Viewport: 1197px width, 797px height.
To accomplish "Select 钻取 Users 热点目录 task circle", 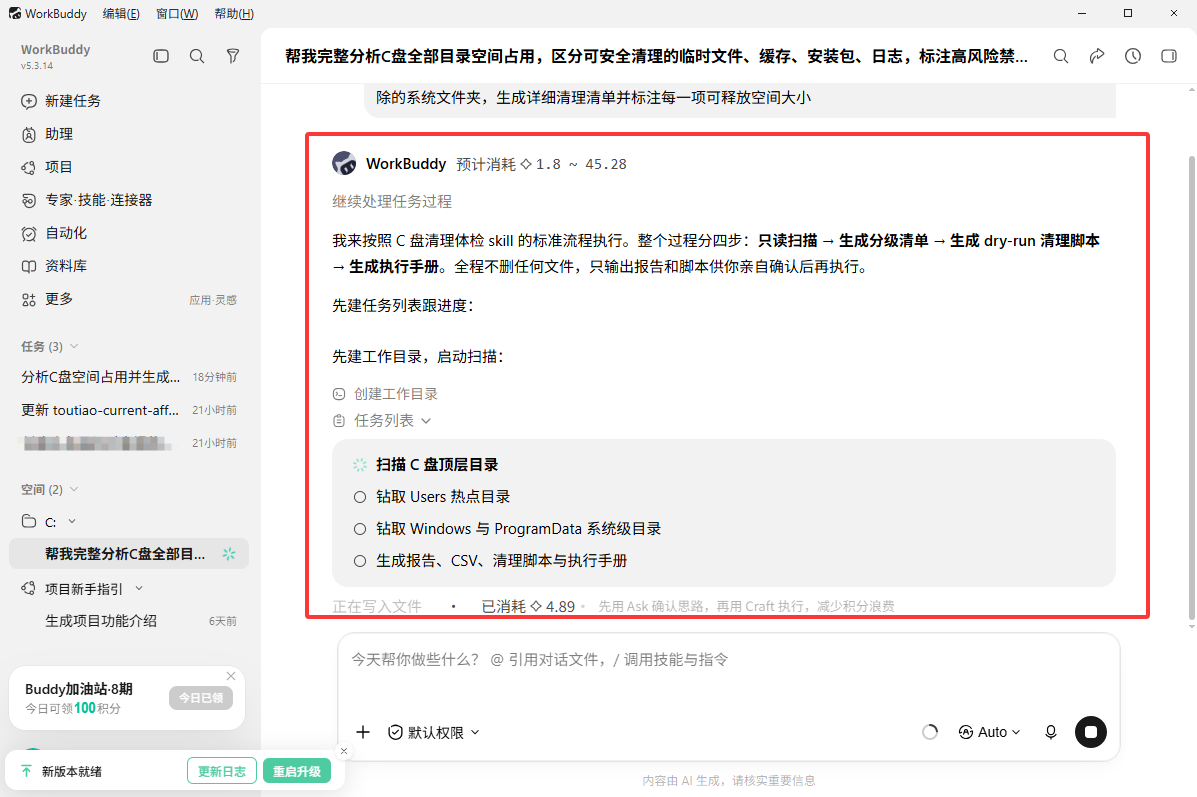I will (x=360, y=497).
